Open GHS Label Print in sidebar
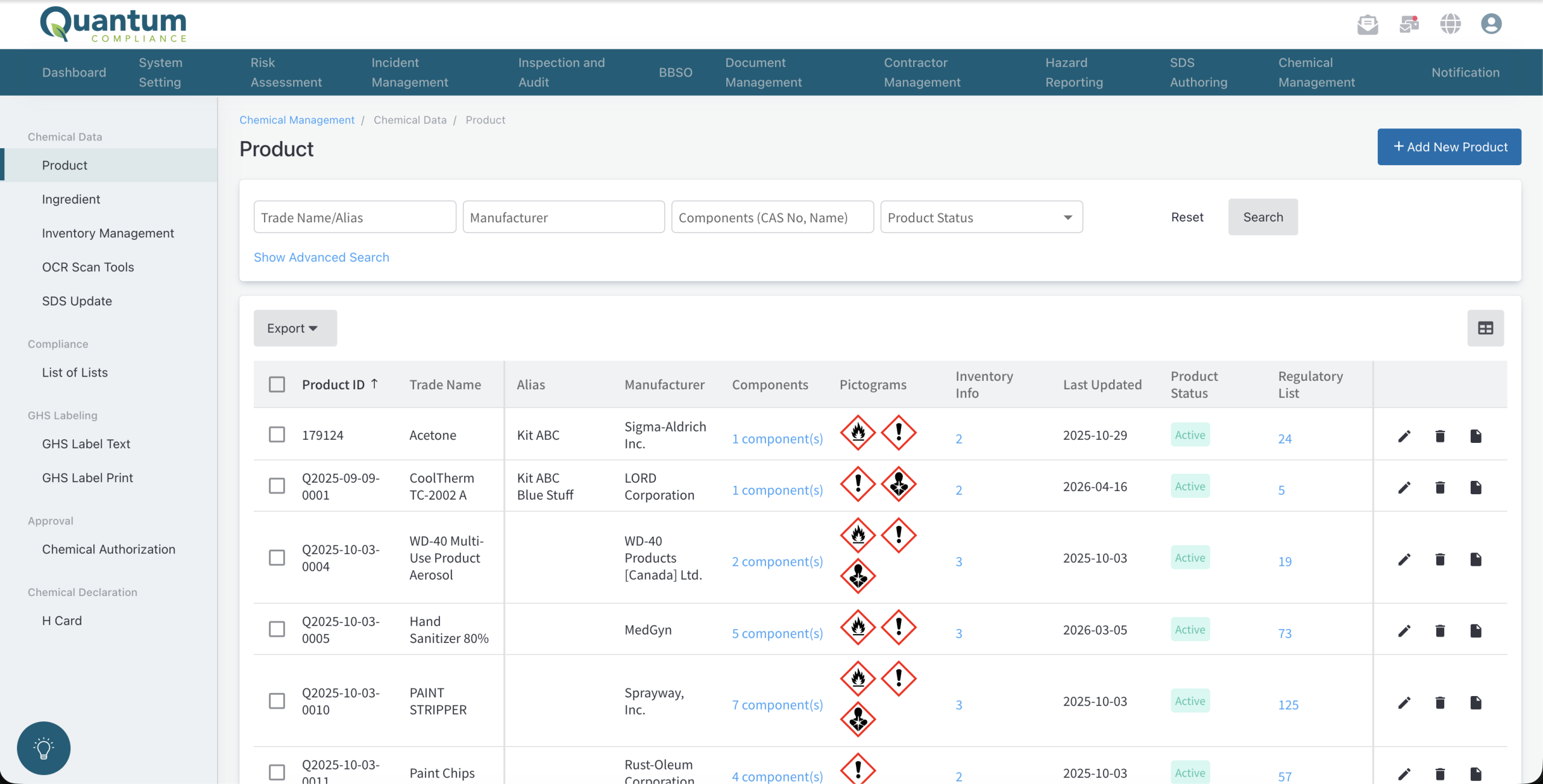 87,478
